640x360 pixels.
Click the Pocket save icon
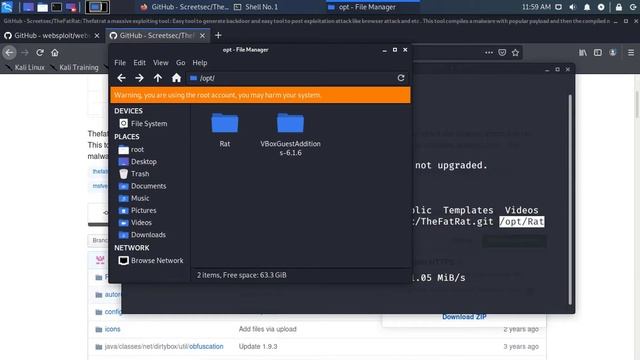(502, 53)
